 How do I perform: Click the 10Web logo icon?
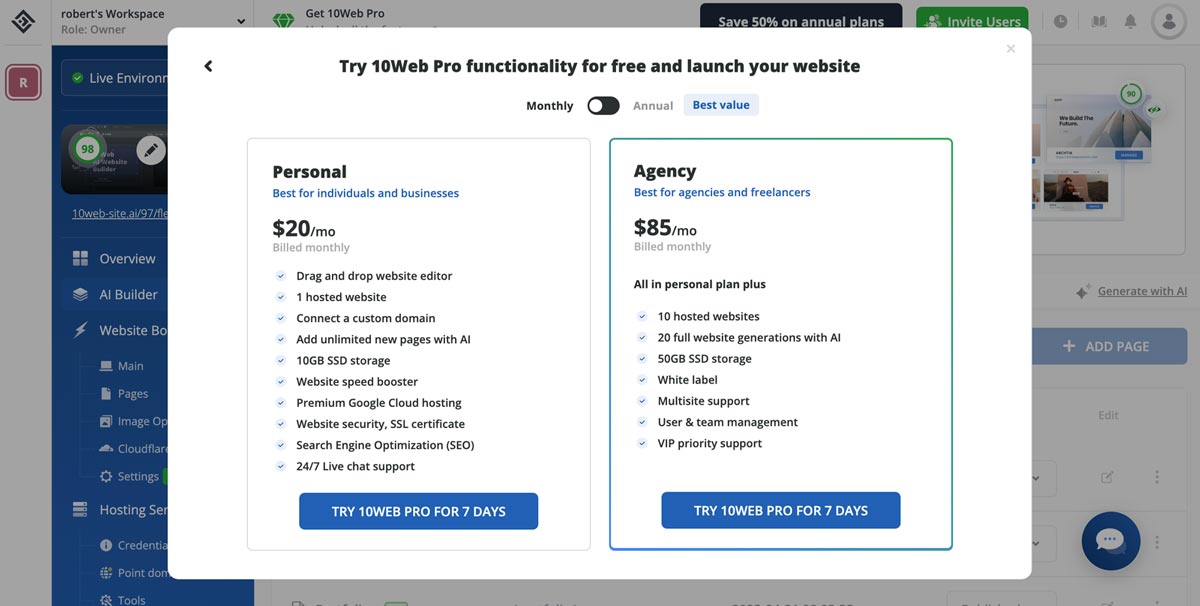24,21
